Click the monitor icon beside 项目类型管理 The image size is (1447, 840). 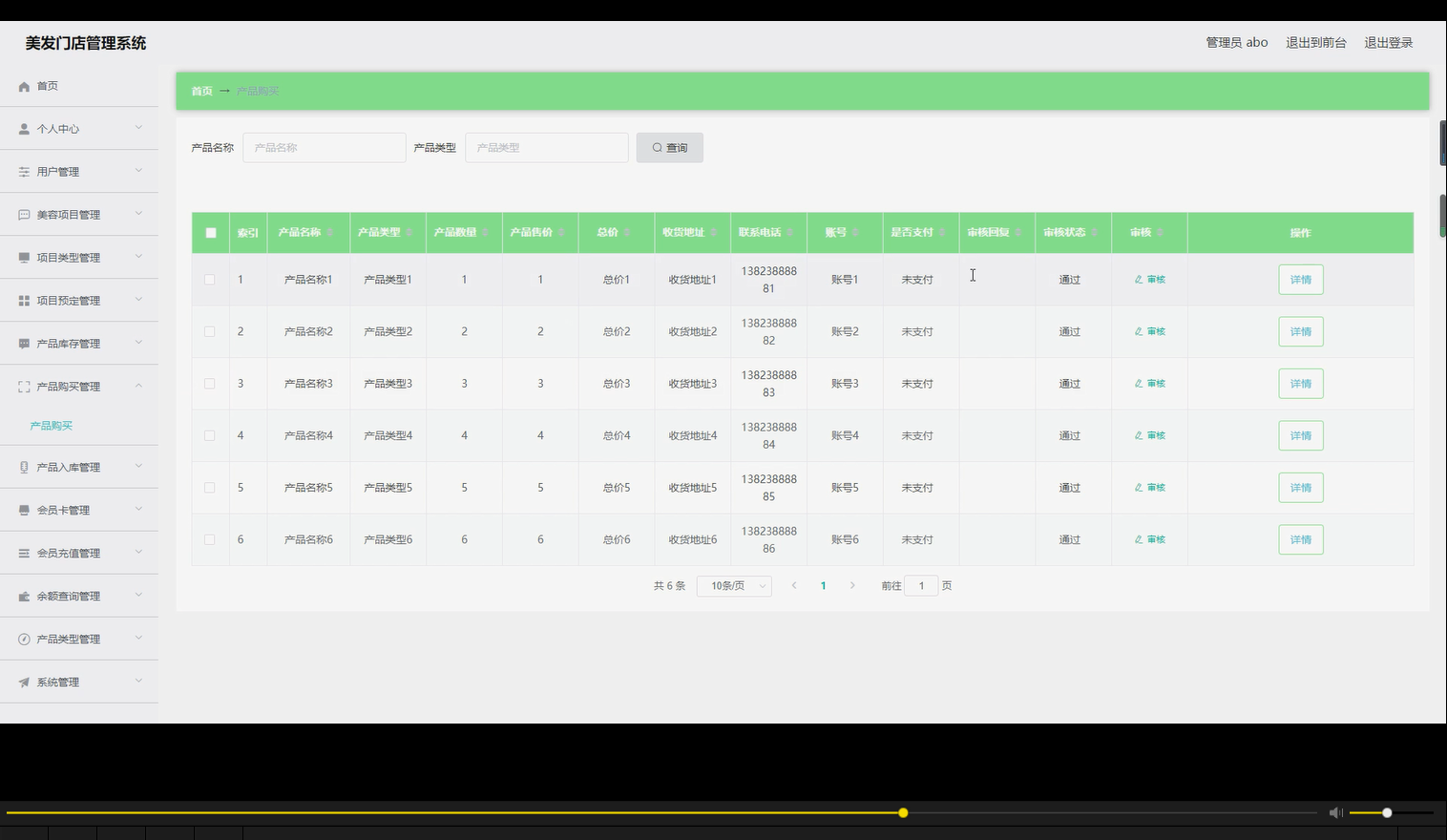24,258
